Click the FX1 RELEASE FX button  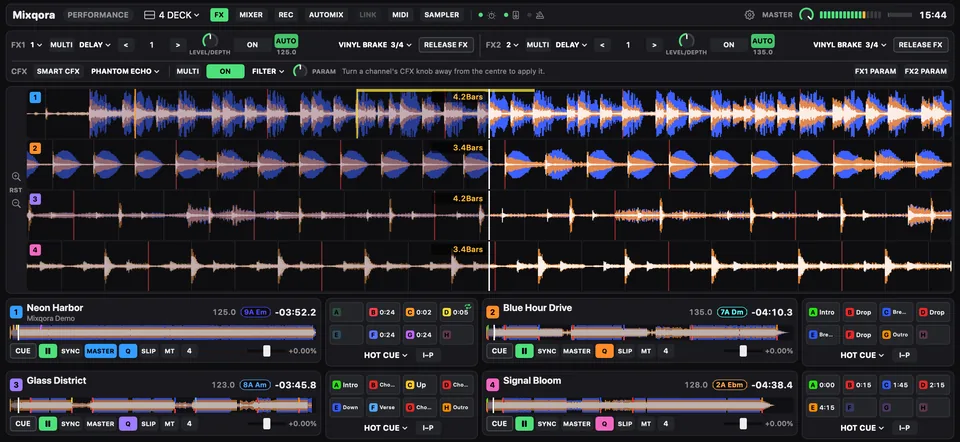pyautogui.click(x=446, y=45)
